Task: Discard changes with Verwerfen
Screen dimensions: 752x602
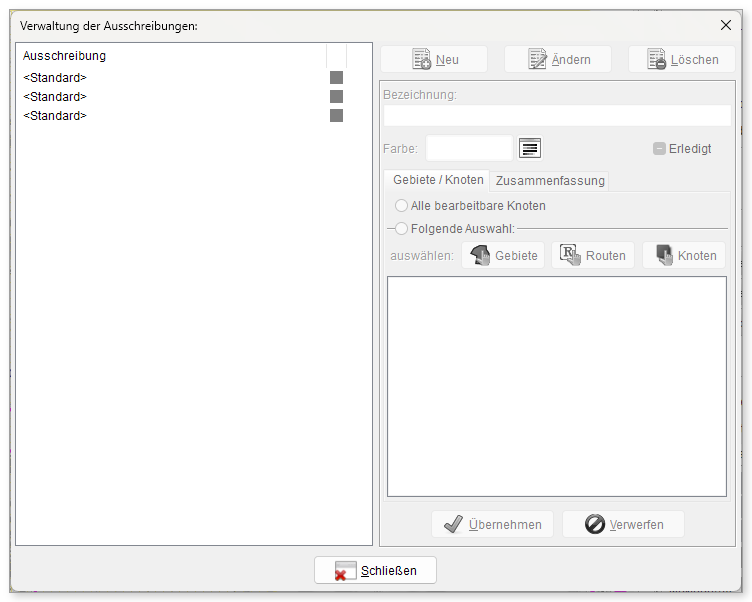Action: (623, 524)
